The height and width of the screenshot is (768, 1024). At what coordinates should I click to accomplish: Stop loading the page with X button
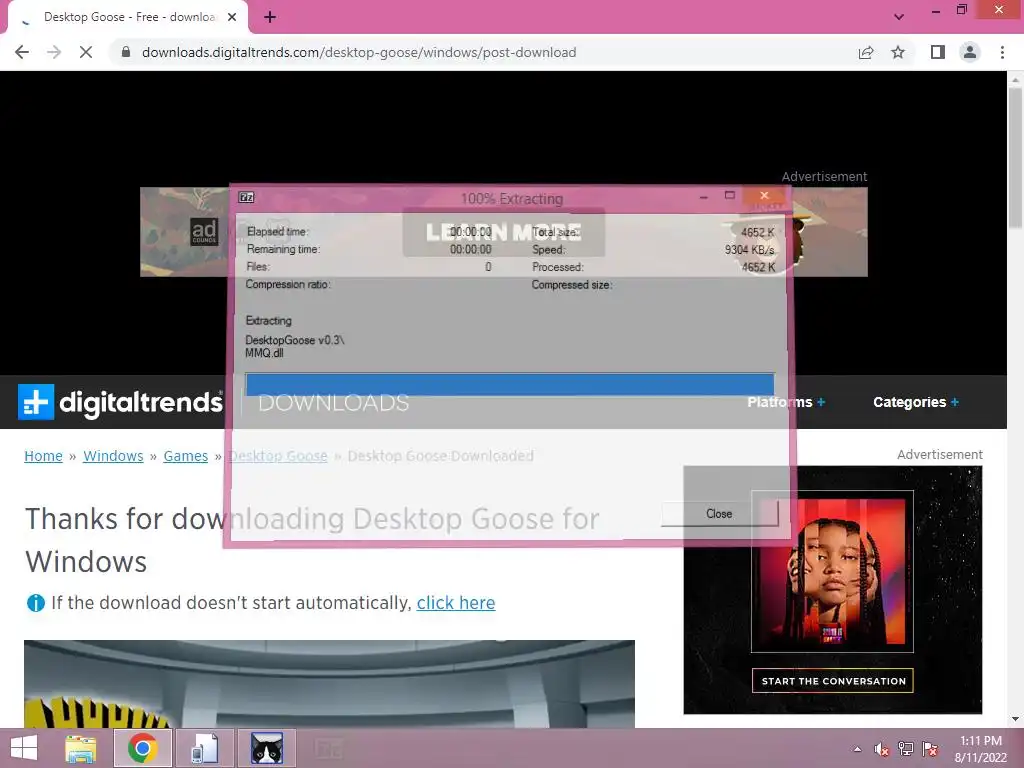click(x=86, y=52)
